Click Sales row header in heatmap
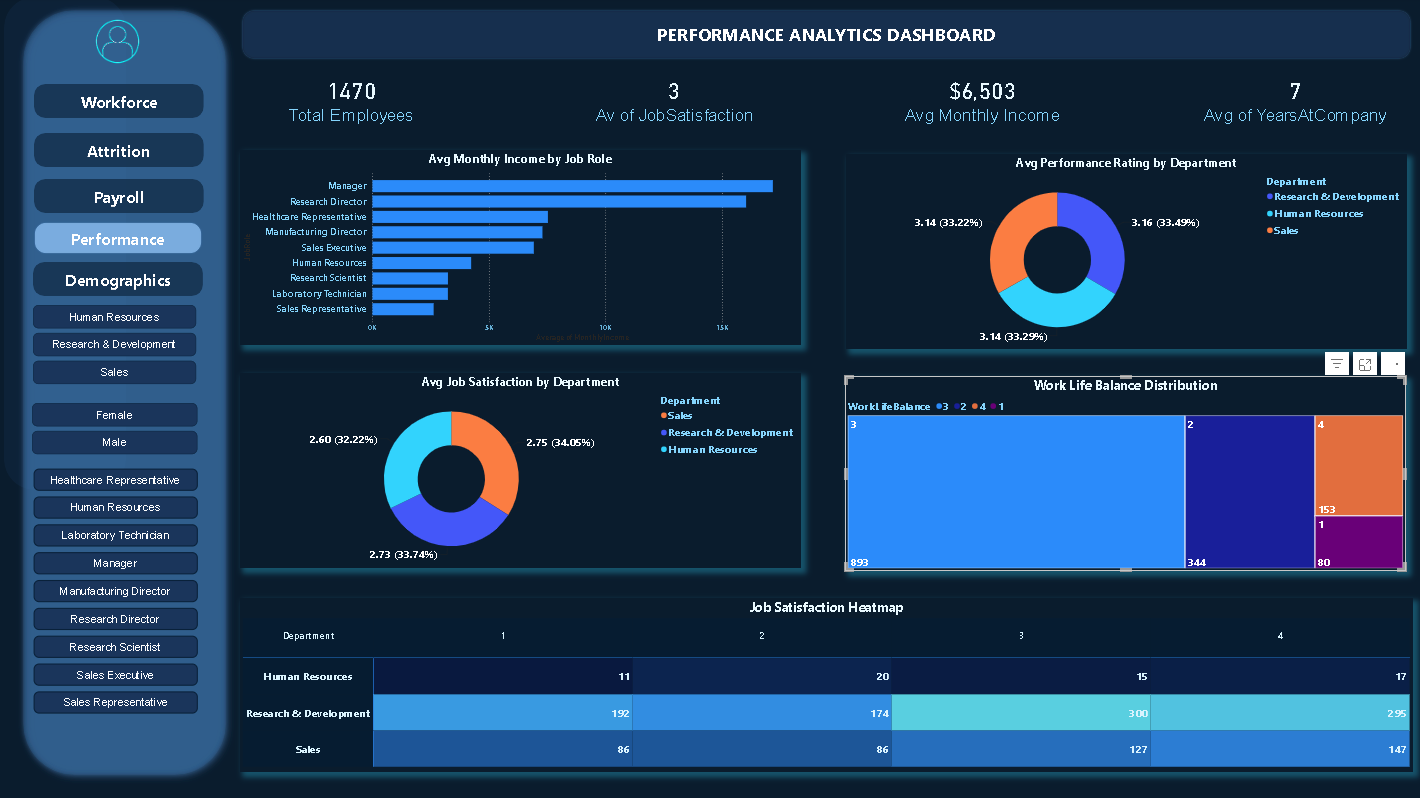Image resolution: width=1420 pixels, height=798 pixels. pos(308,749)
